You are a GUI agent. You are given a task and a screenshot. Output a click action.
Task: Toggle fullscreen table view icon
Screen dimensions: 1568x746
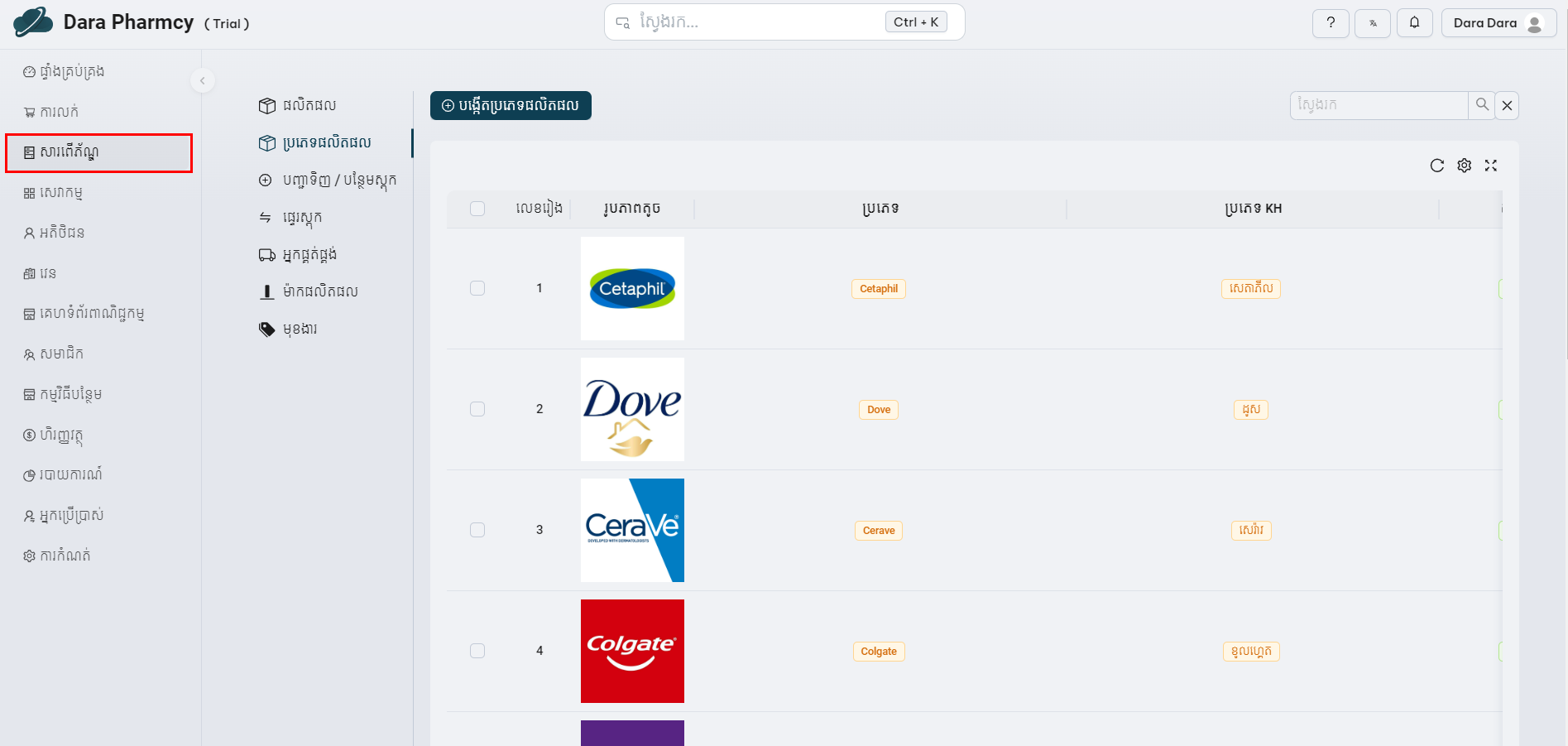click(x=1491, y=166)
